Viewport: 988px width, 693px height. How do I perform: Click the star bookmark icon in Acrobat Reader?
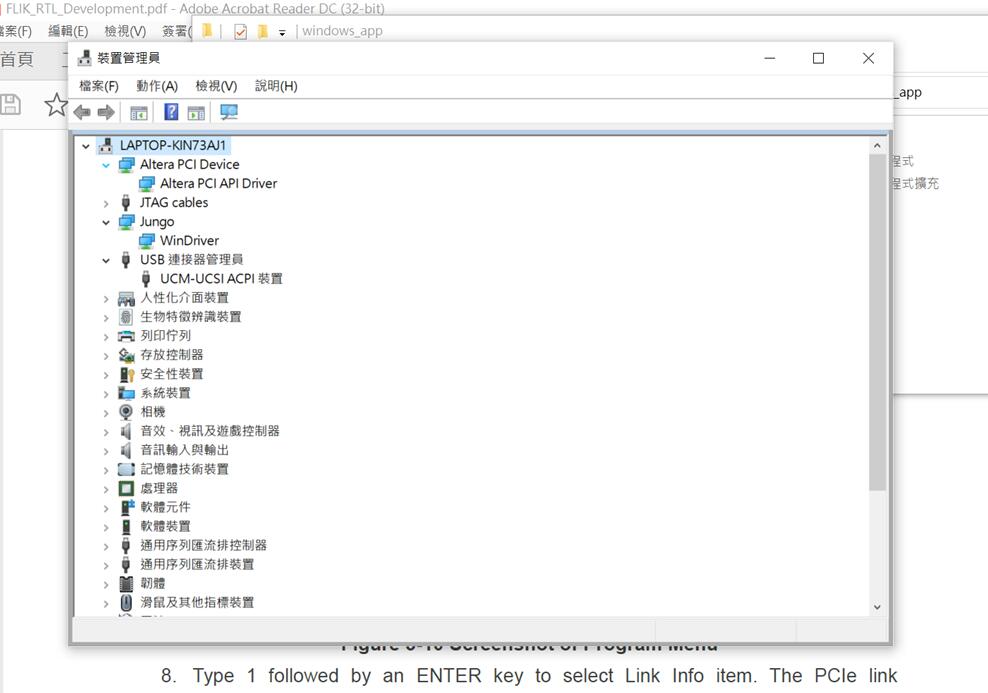click(x=56, y=105)
